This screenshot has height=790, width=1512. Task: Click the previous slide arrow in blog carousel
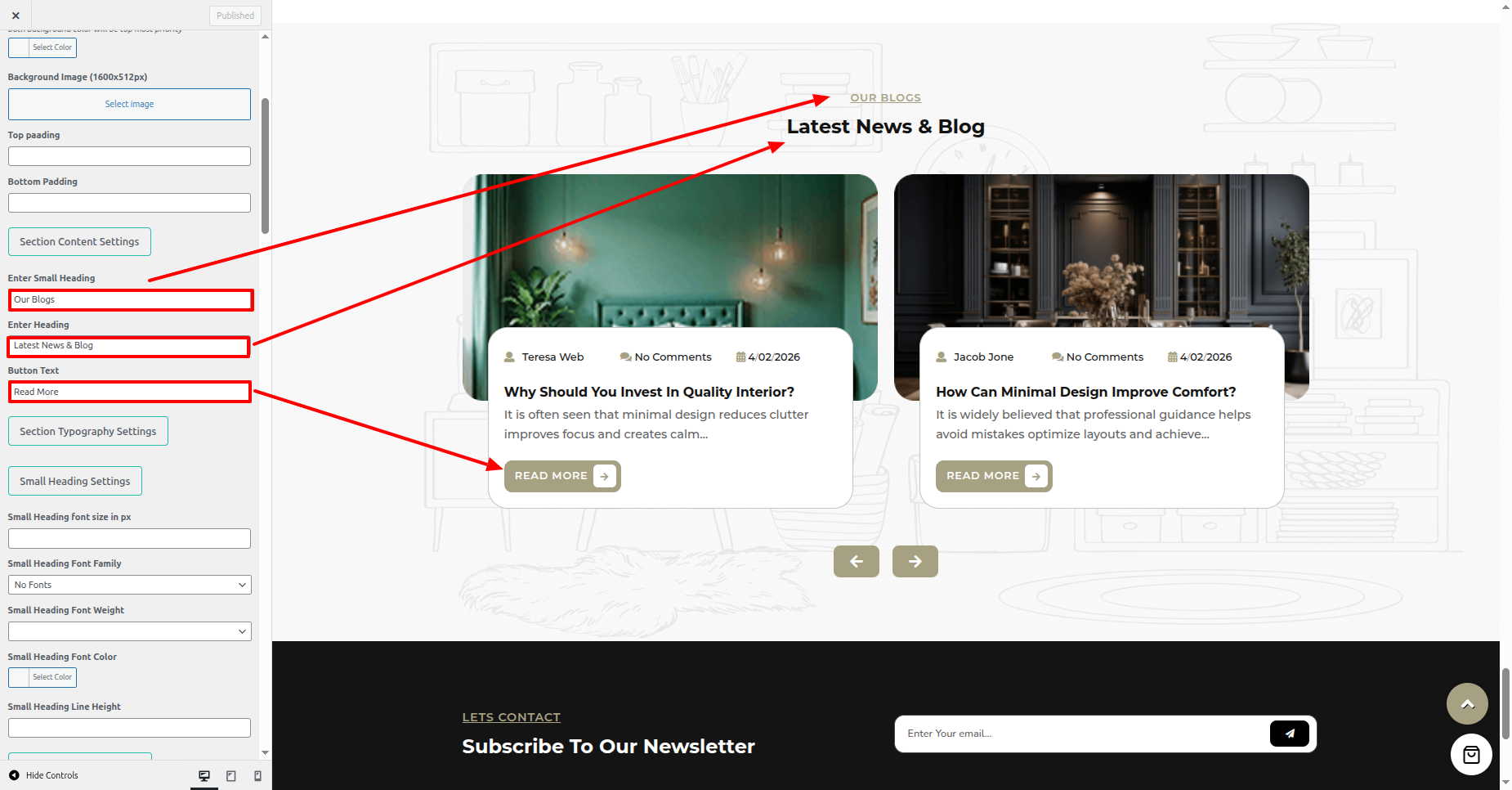click(x=856, y=561)
